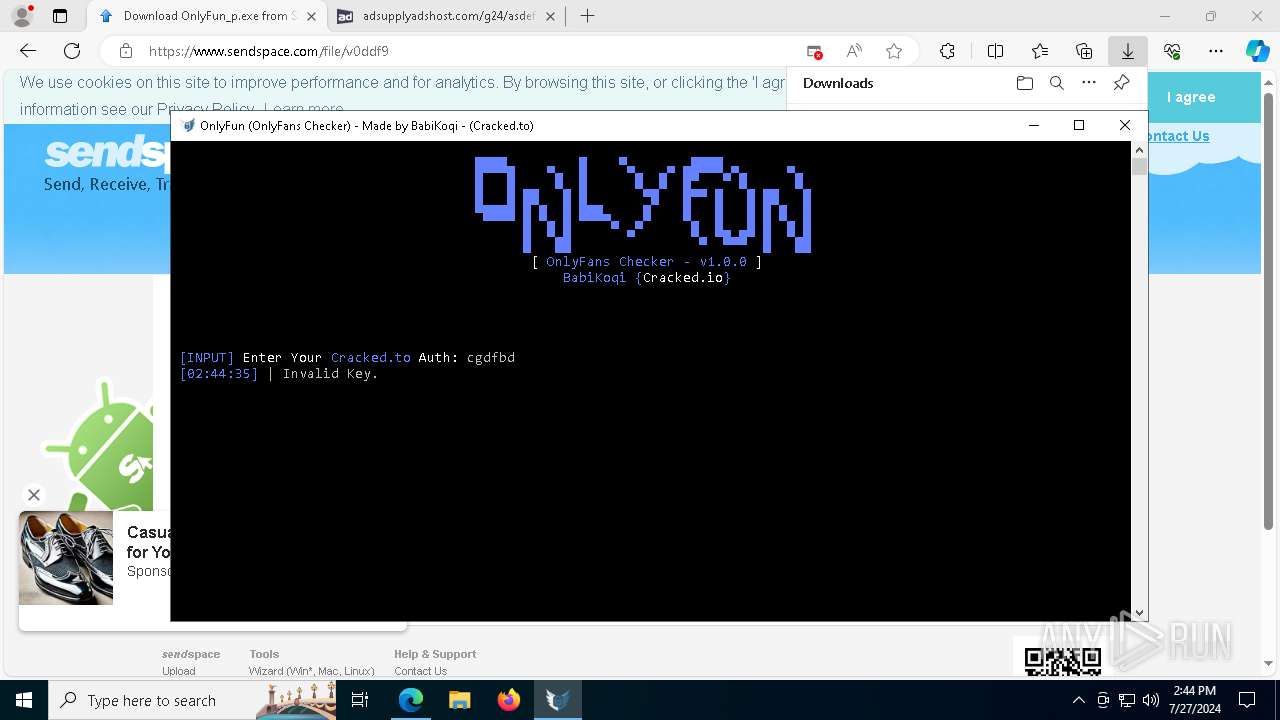Screen dimensions: 1280x720
Task: Activate the Read aloud icon
Action: click(854, 51)
